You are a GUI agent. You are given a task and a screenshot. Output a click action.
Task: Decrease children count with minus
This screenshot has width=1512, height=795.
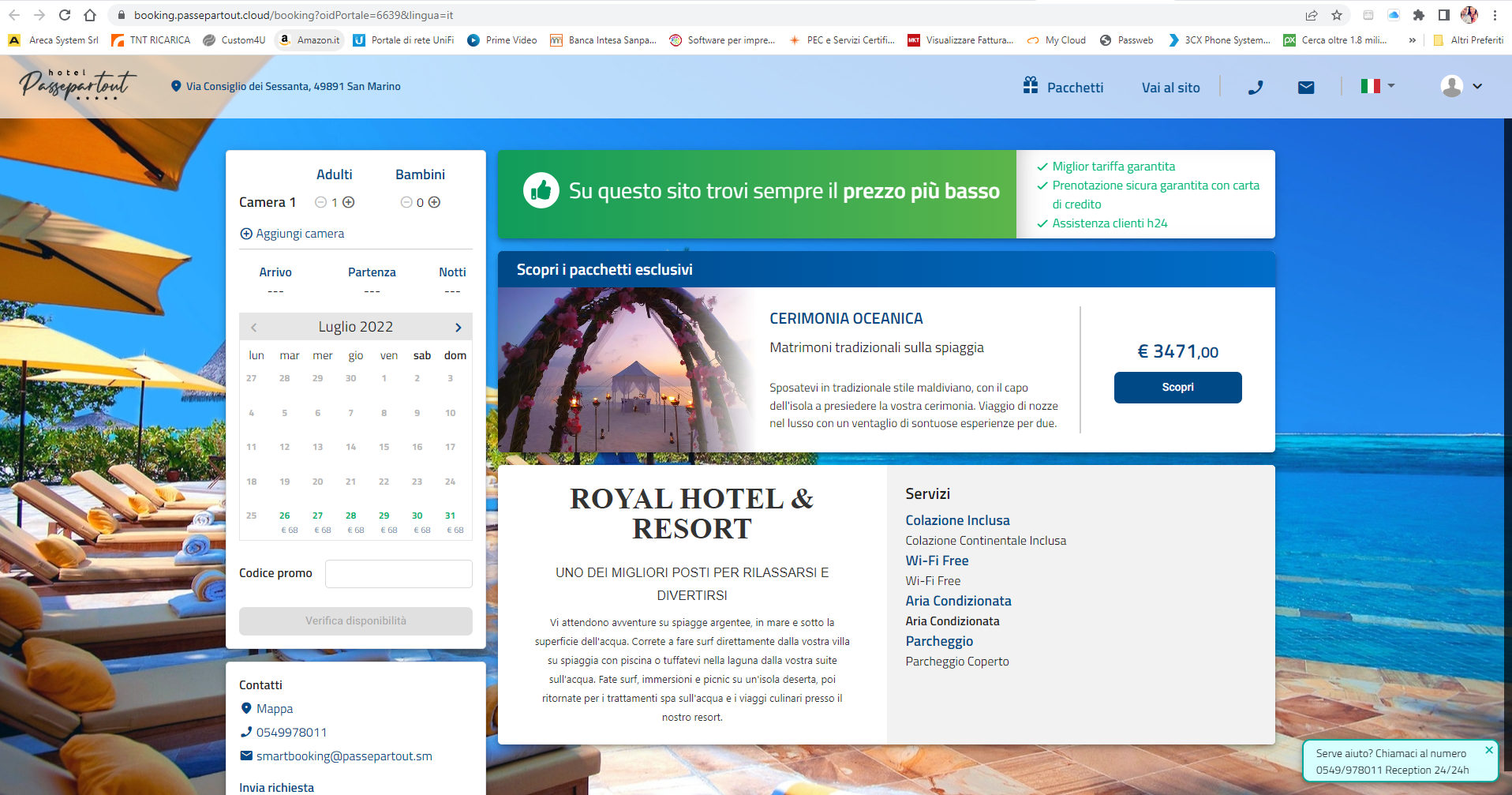pos(406,202)
